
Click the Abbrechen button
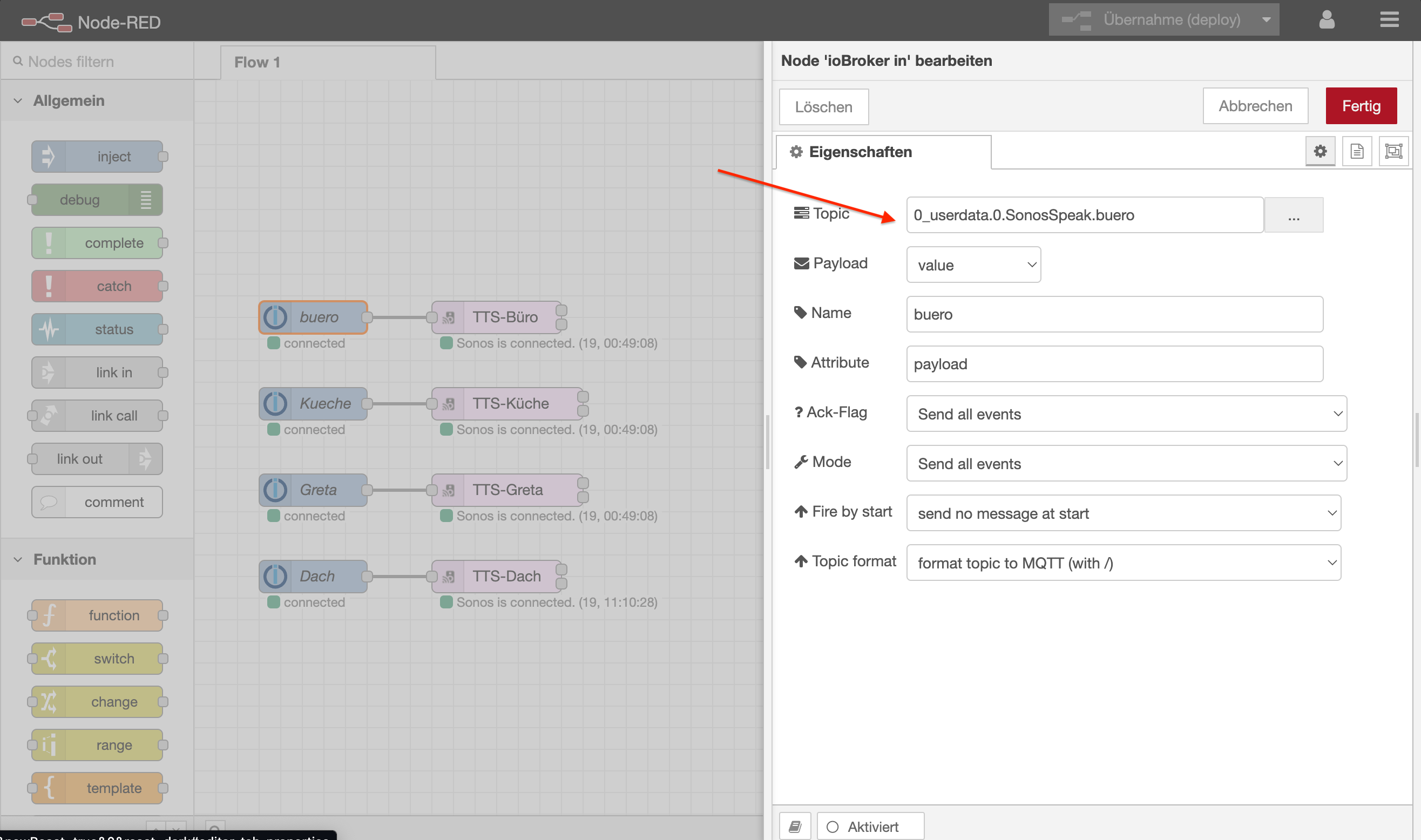1255,106
